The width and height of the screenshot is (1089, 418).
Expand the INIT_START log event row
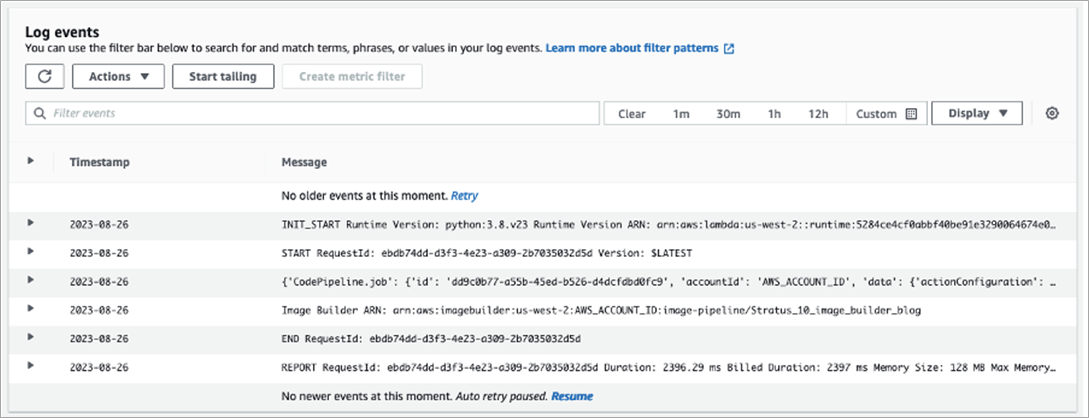click(31, 223)
